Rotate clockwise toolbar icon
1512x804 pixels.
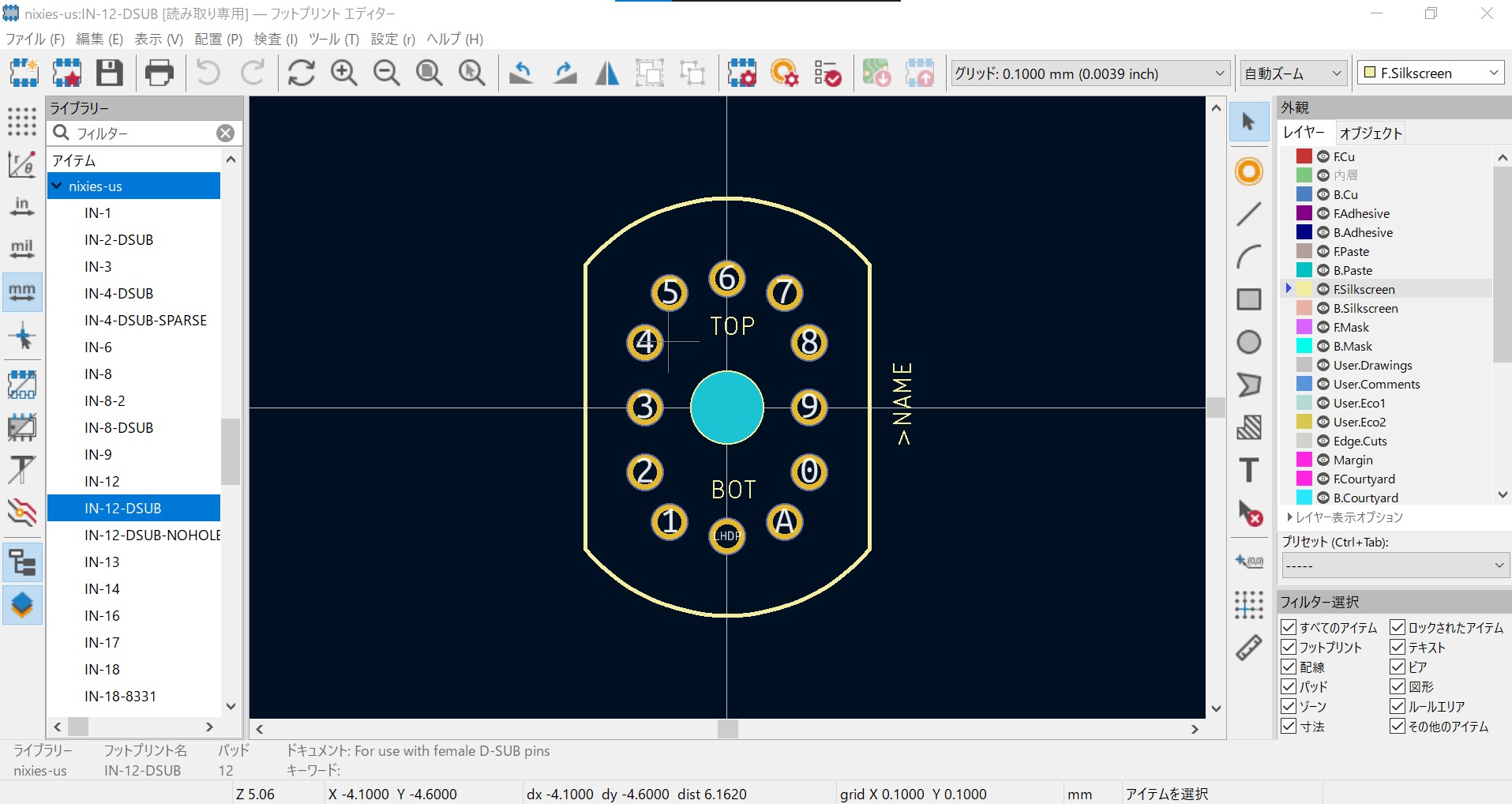pyautogui.click(x=565, y=73)
